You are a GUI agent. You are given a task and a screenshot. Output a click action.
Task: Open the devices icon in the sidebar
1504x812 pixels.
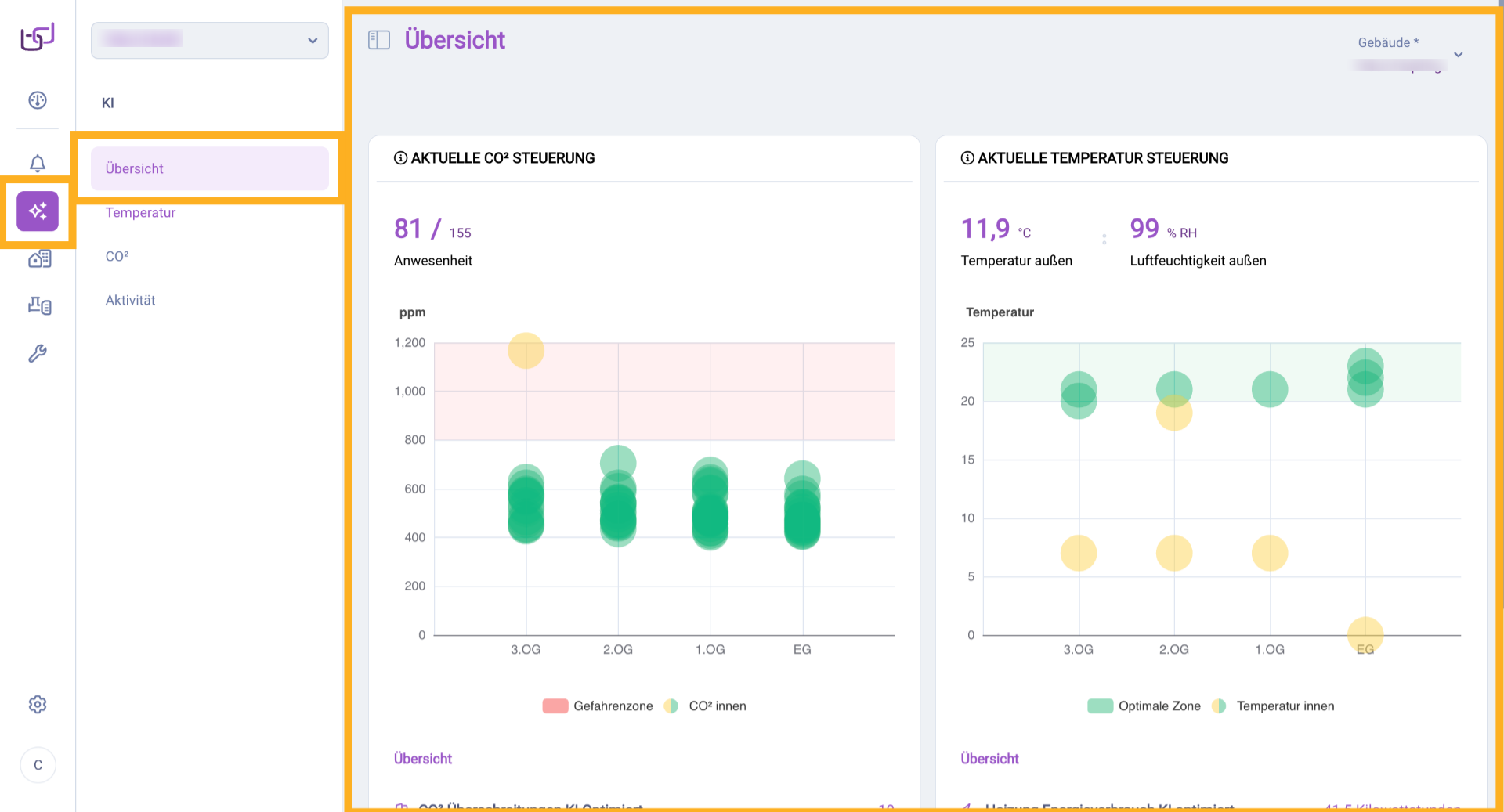point(39,305)
